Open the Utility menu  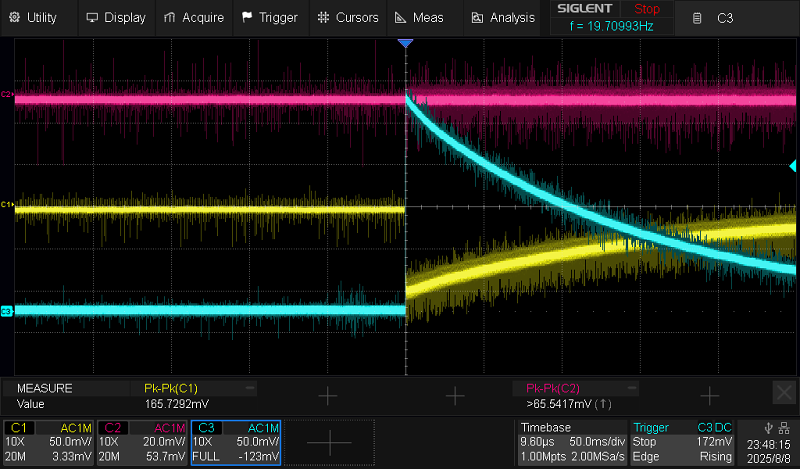(34, 17)
